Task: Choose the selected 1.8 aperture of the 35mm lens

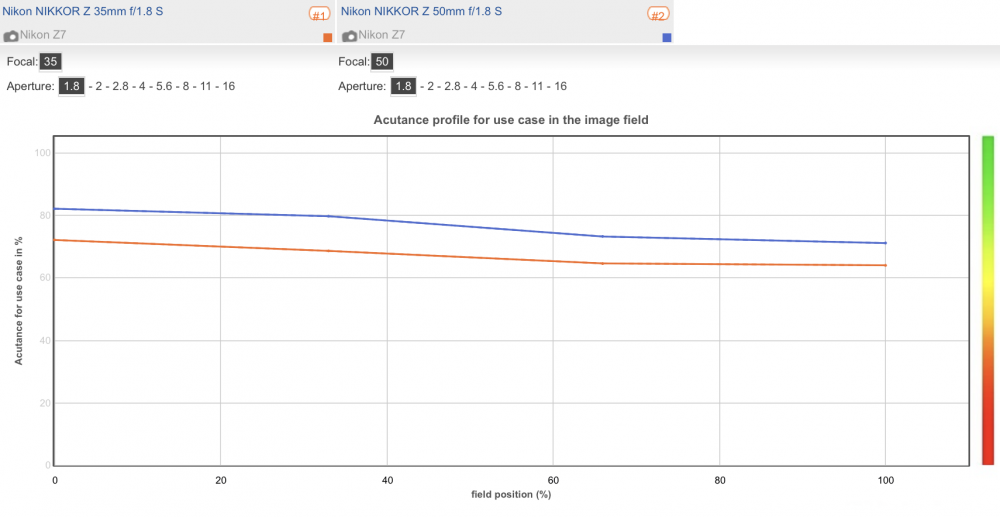Action: [x=71, y=86]
